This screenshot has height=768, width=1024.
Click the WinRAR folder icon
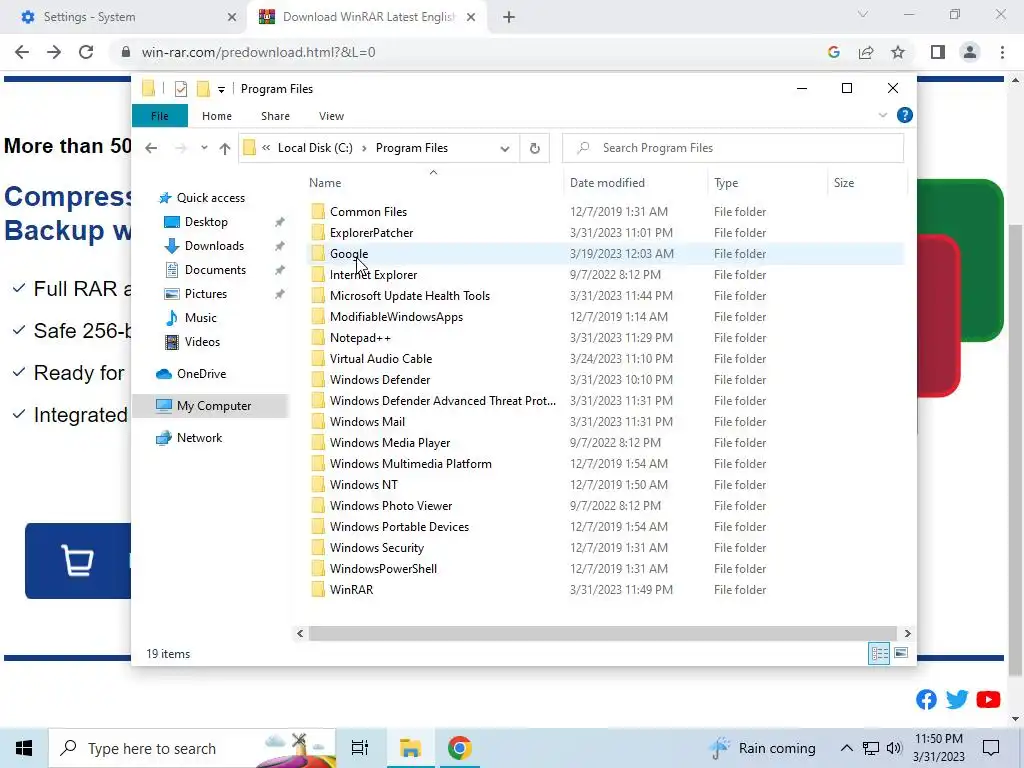pyautogui.click(x=318, y=590)
